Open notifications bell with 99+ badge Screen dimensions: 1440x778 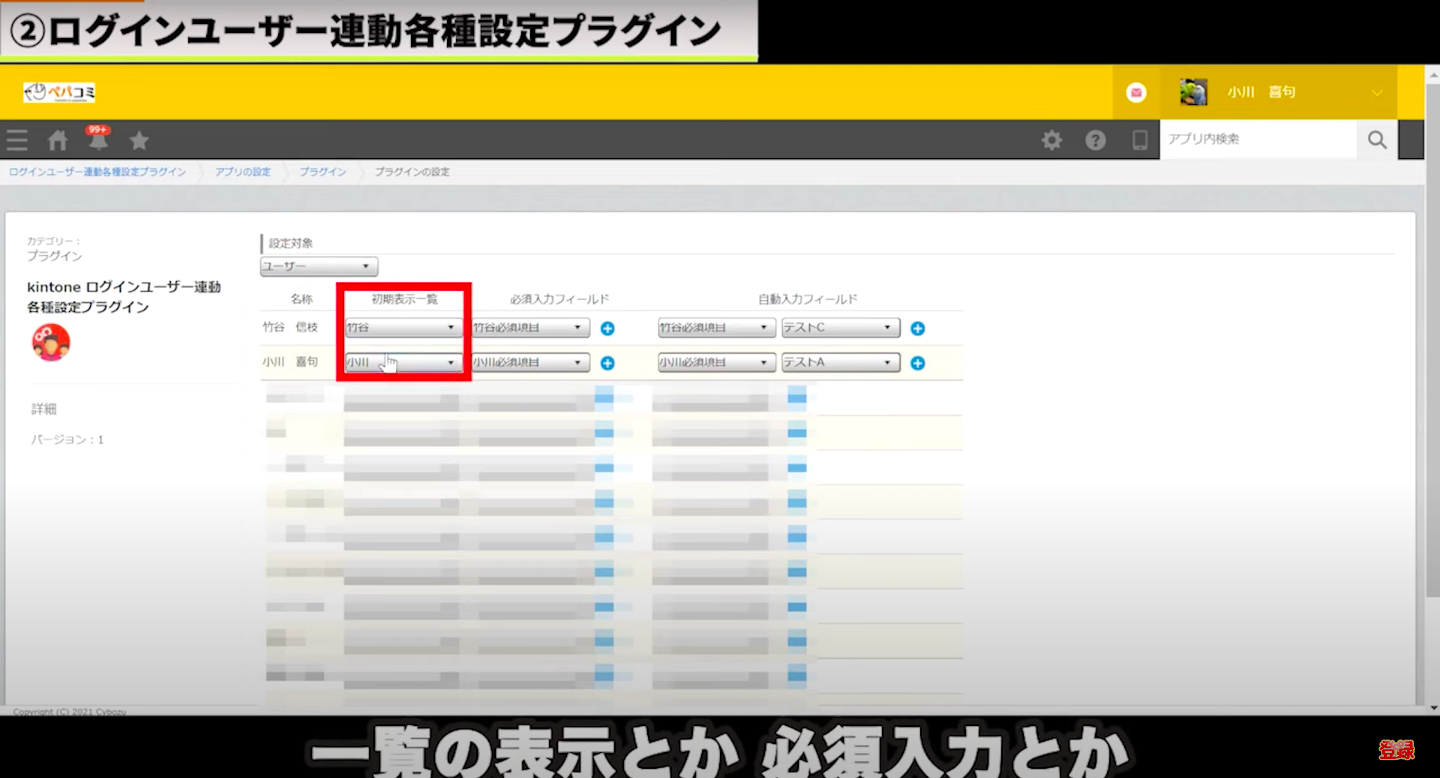(x=98, y=140)
